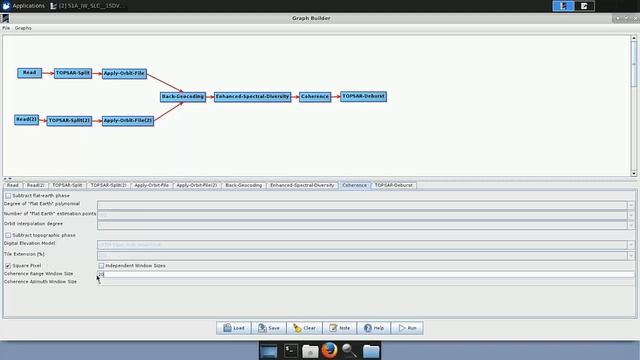Viewport: 640px width, 360px height.
Task: Click the Load button
Action: tap(233, 328)
